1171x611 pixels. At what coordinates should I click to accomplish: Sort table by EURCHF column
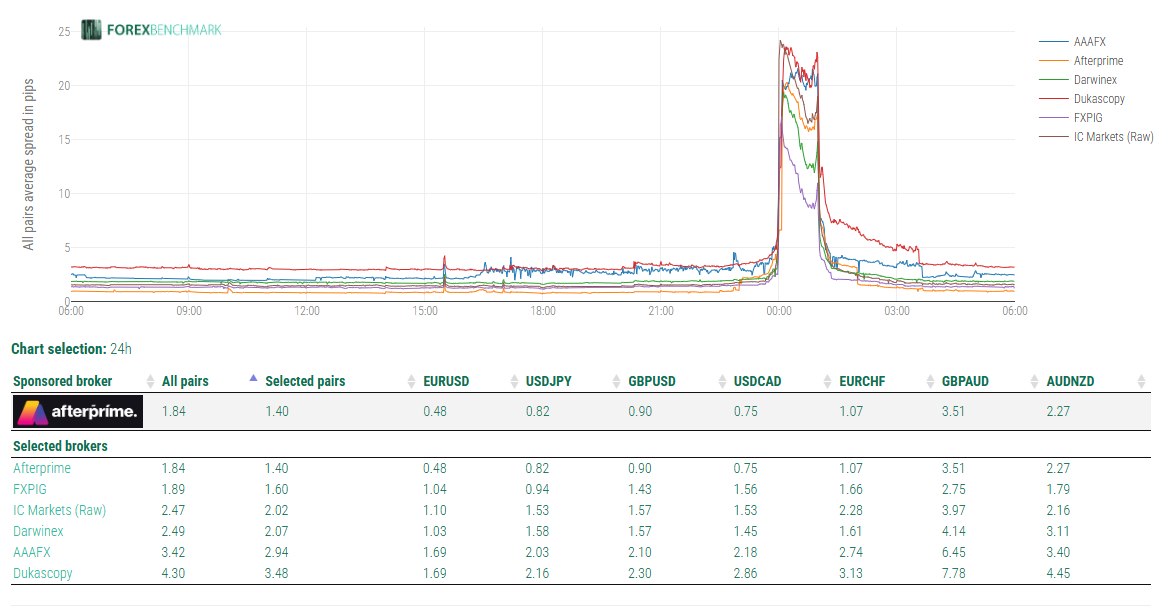[x=862, y=381]
